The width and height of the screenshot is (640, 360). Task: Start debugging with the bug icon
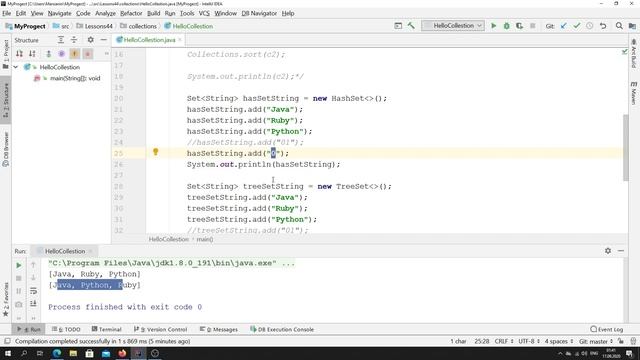507,26
